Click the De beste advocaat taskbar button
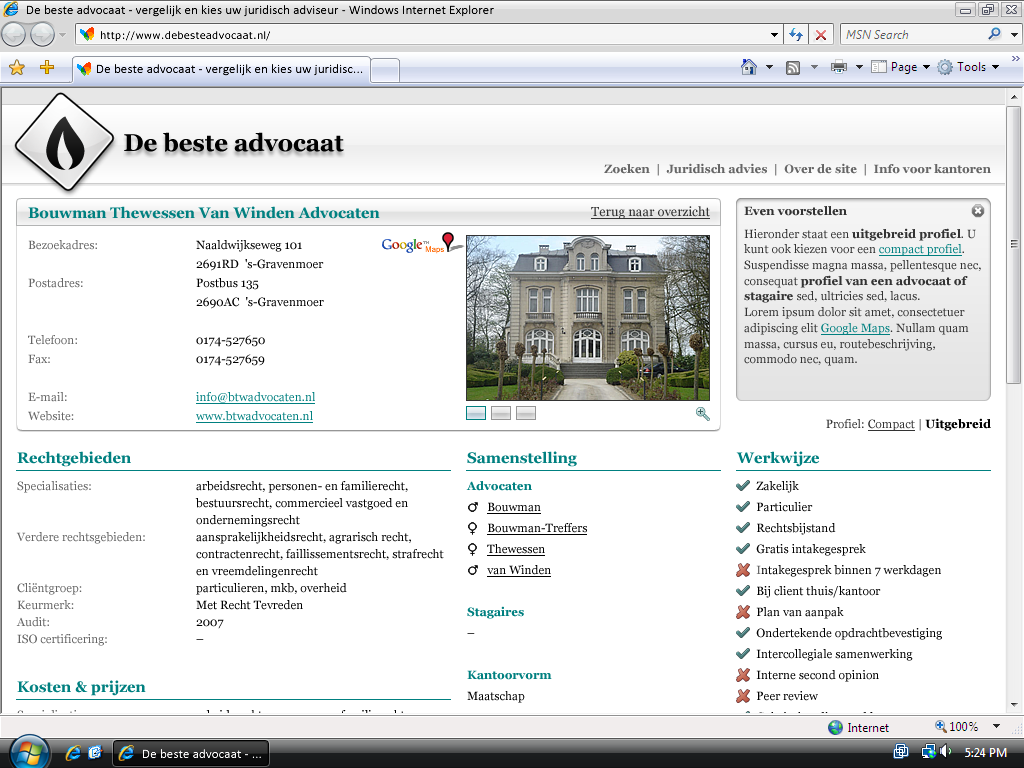Viewport: 1024px width, 768px height. point(191,754)
